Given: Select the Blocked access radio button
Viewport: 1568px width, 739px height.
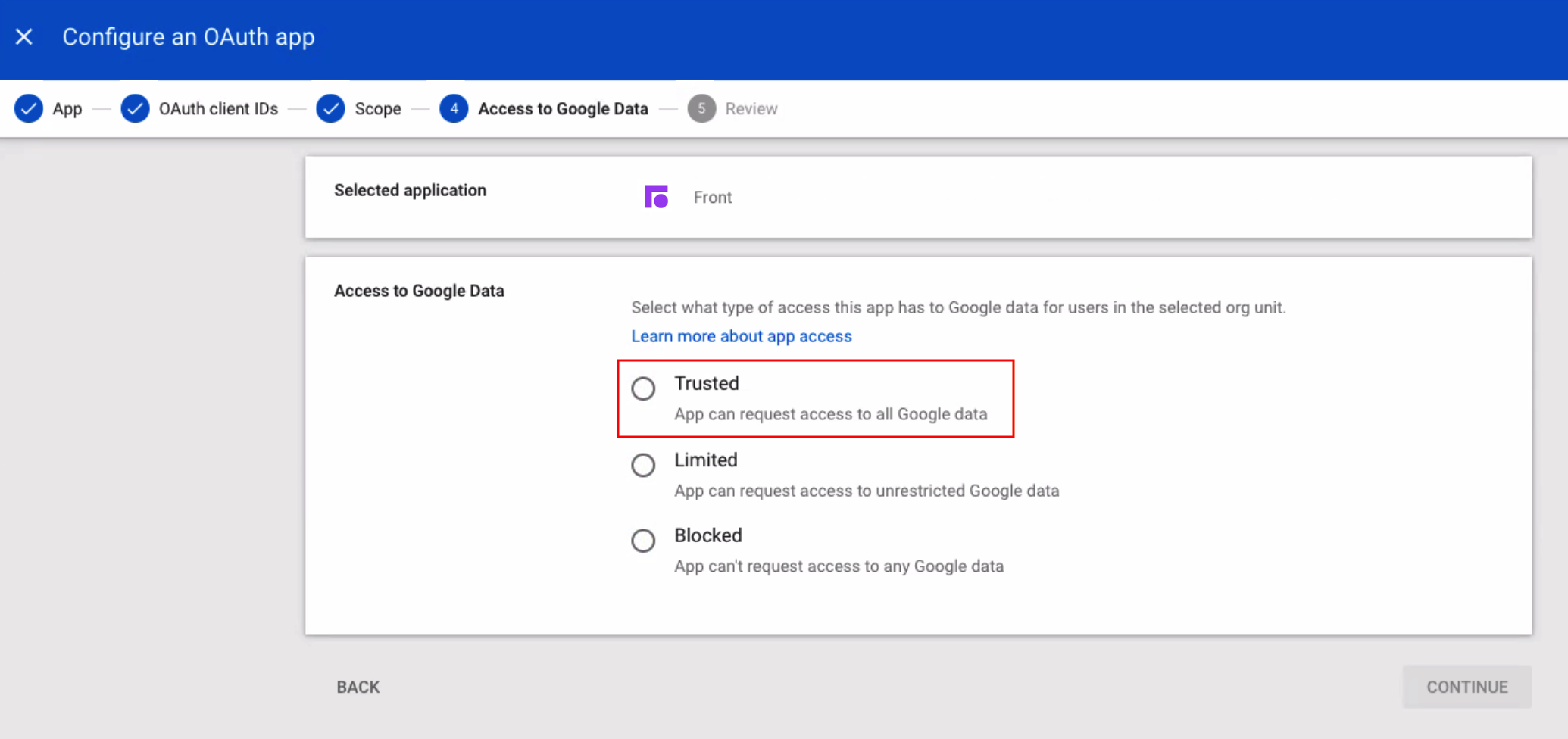Looking at the screenshot, I should (643, 541).
